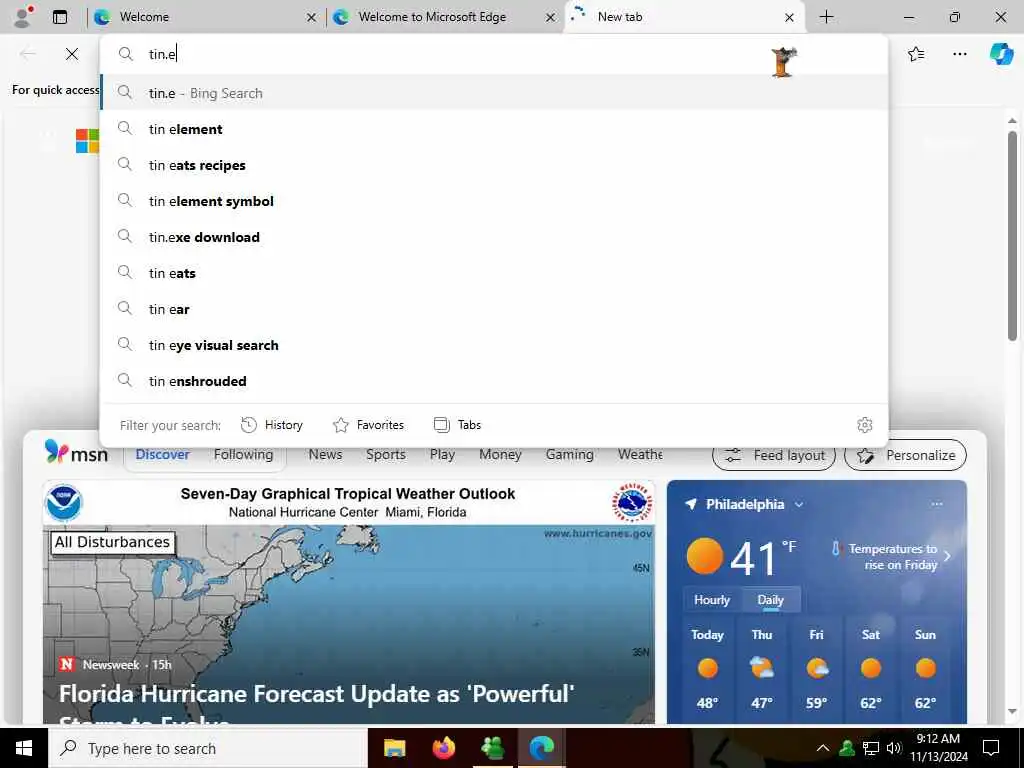The width and height of the screenshot is (1024, 768).
Task: Open the green people app in taskbar
Action: click(492, 748)
